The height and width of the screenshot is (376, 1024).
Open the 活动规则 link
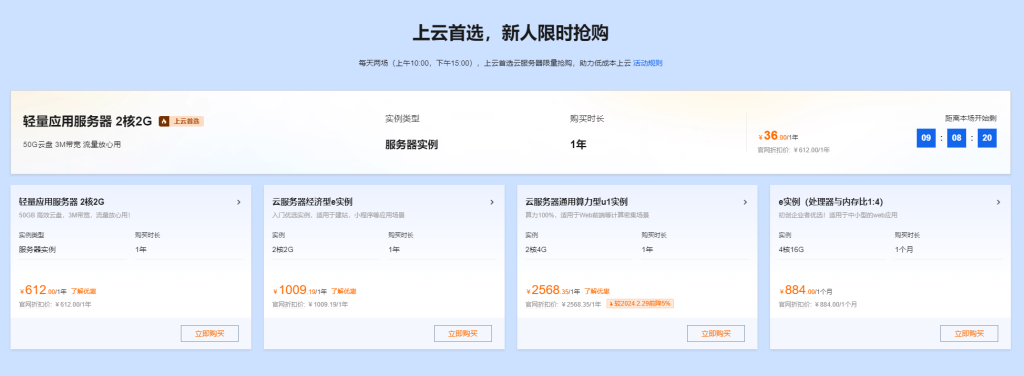(x=648, y=63)
